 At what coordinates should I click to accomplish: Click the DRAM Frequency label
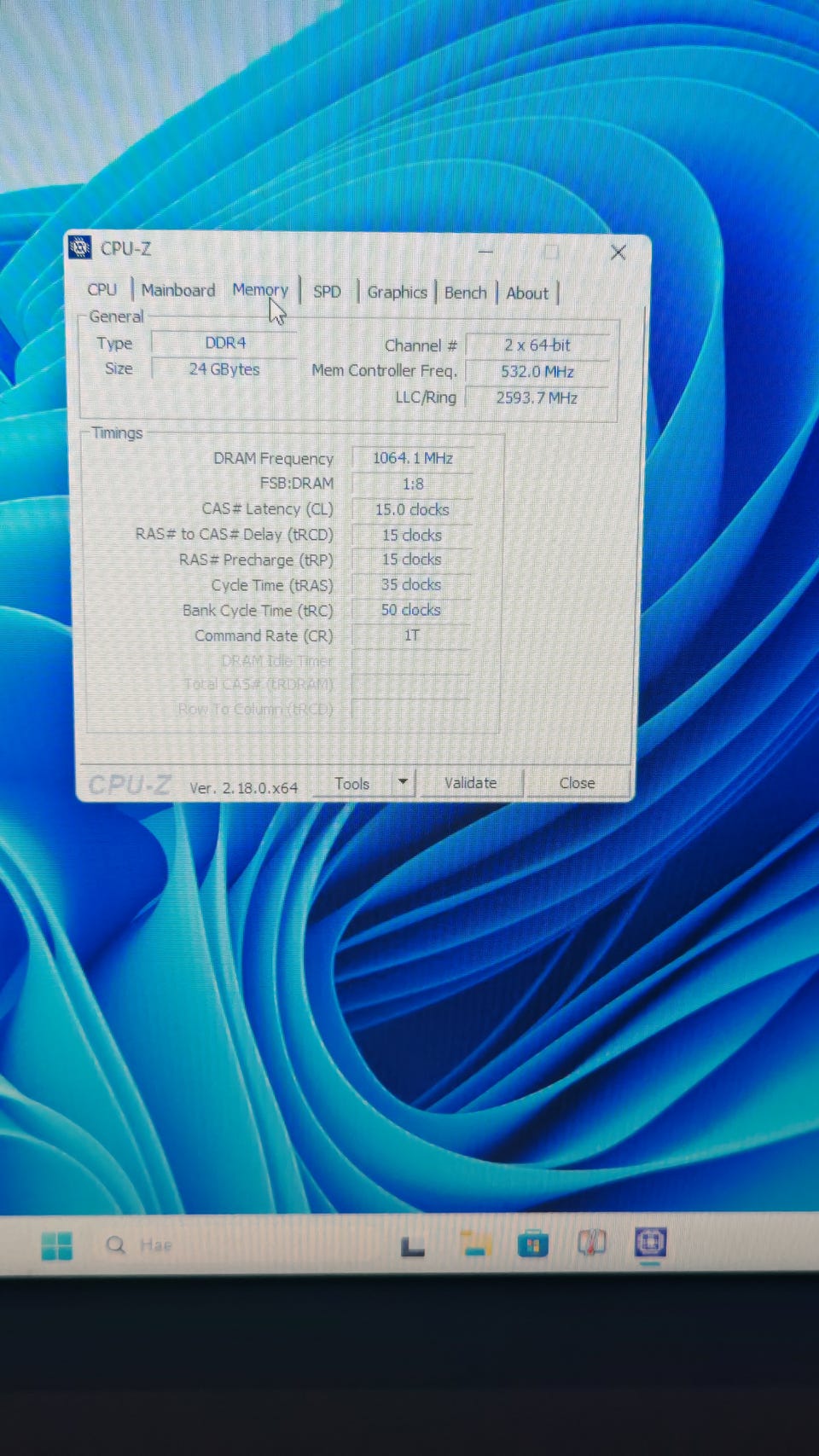point(273,459)
